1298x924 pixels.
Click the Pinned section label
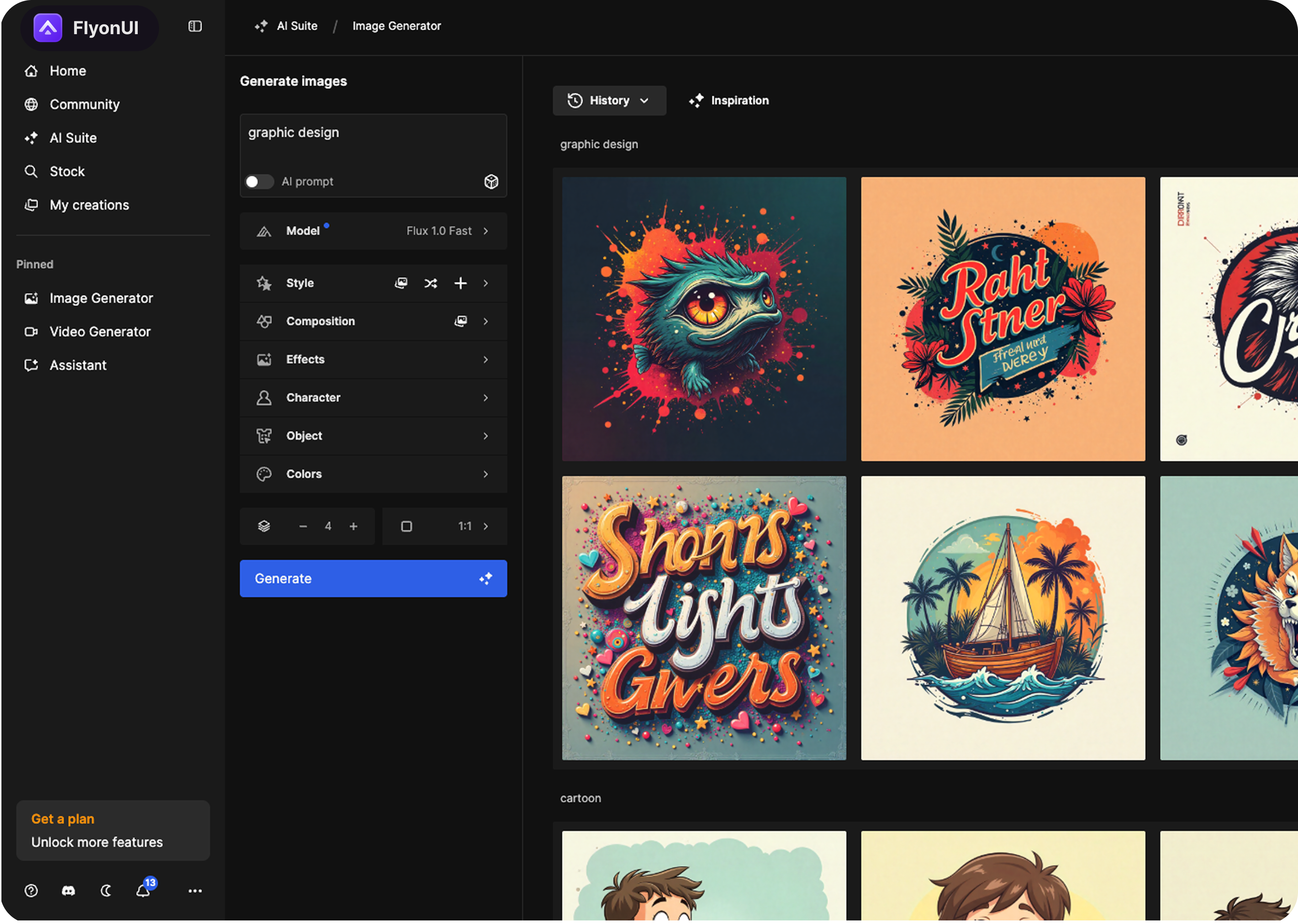pyautogui.click(x=35, y=265)
